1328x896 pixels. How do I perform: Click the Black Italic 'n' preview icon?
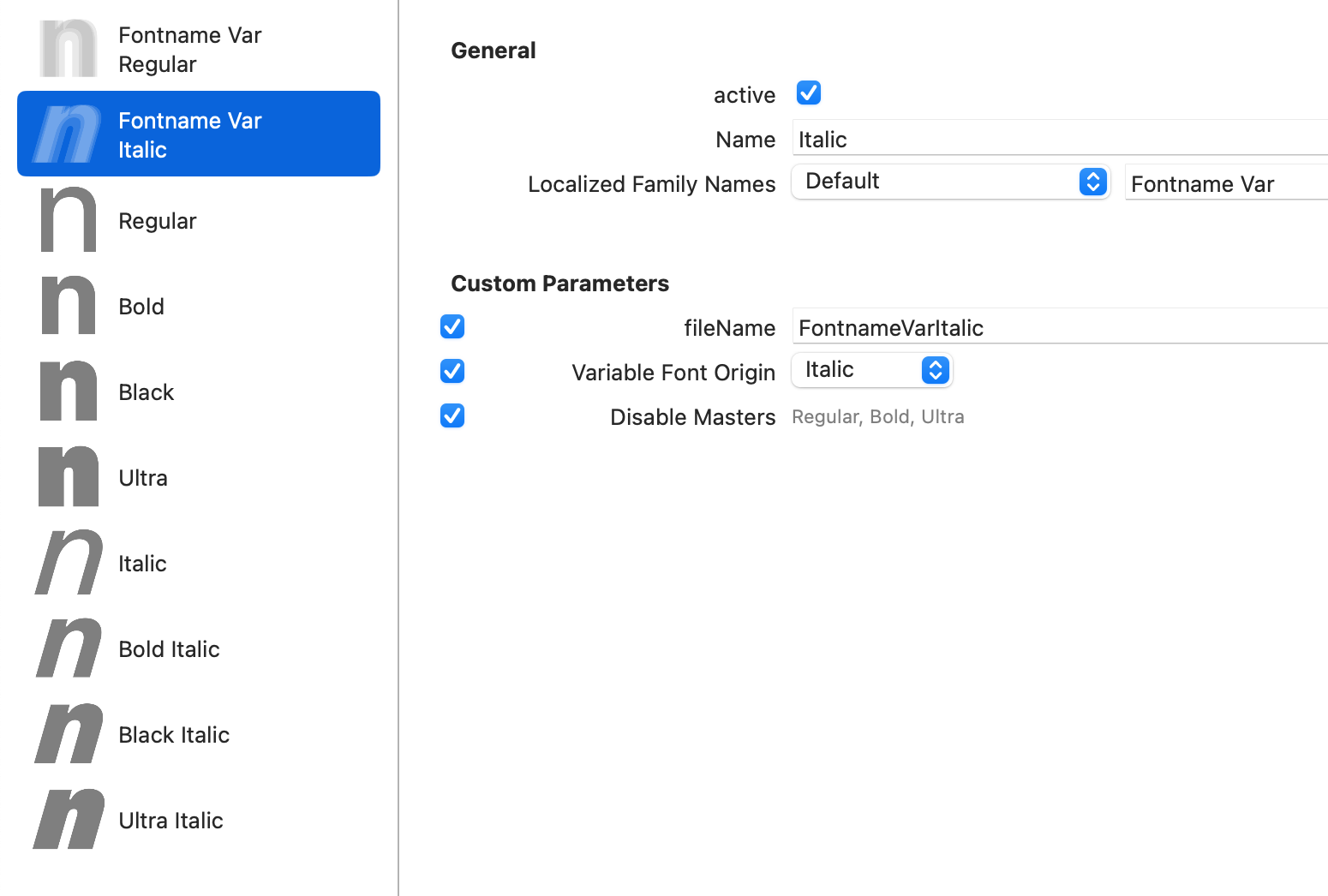tap(69, 733)
